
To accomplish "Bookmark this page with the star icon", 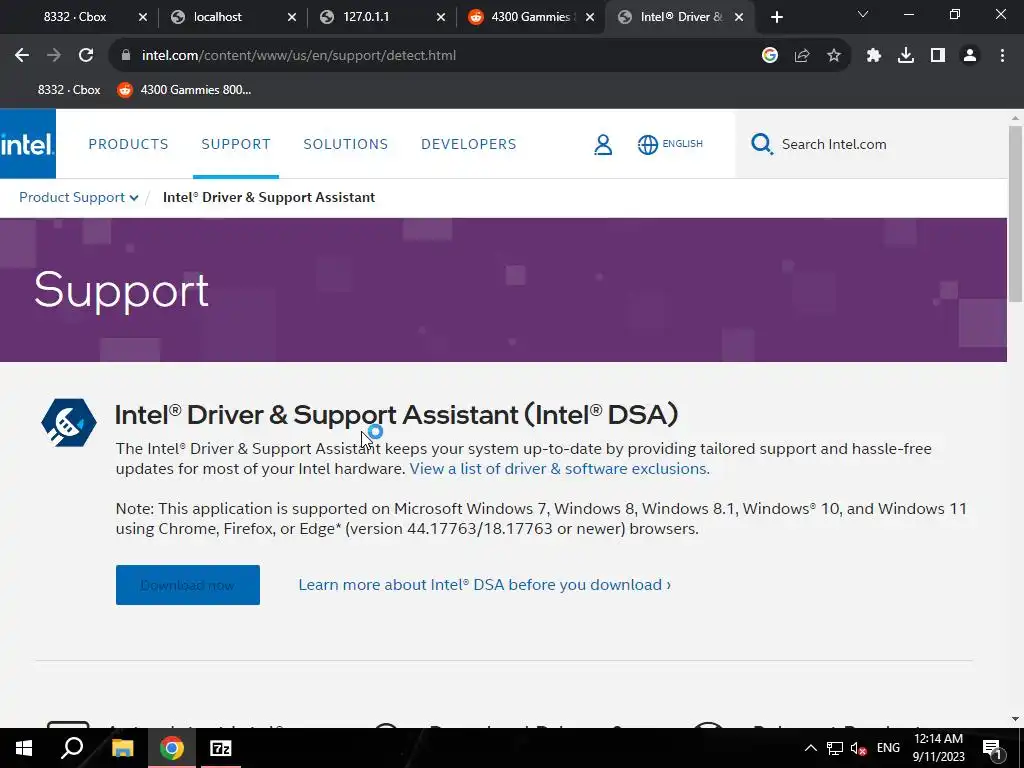I will click(x=834, y=56).
